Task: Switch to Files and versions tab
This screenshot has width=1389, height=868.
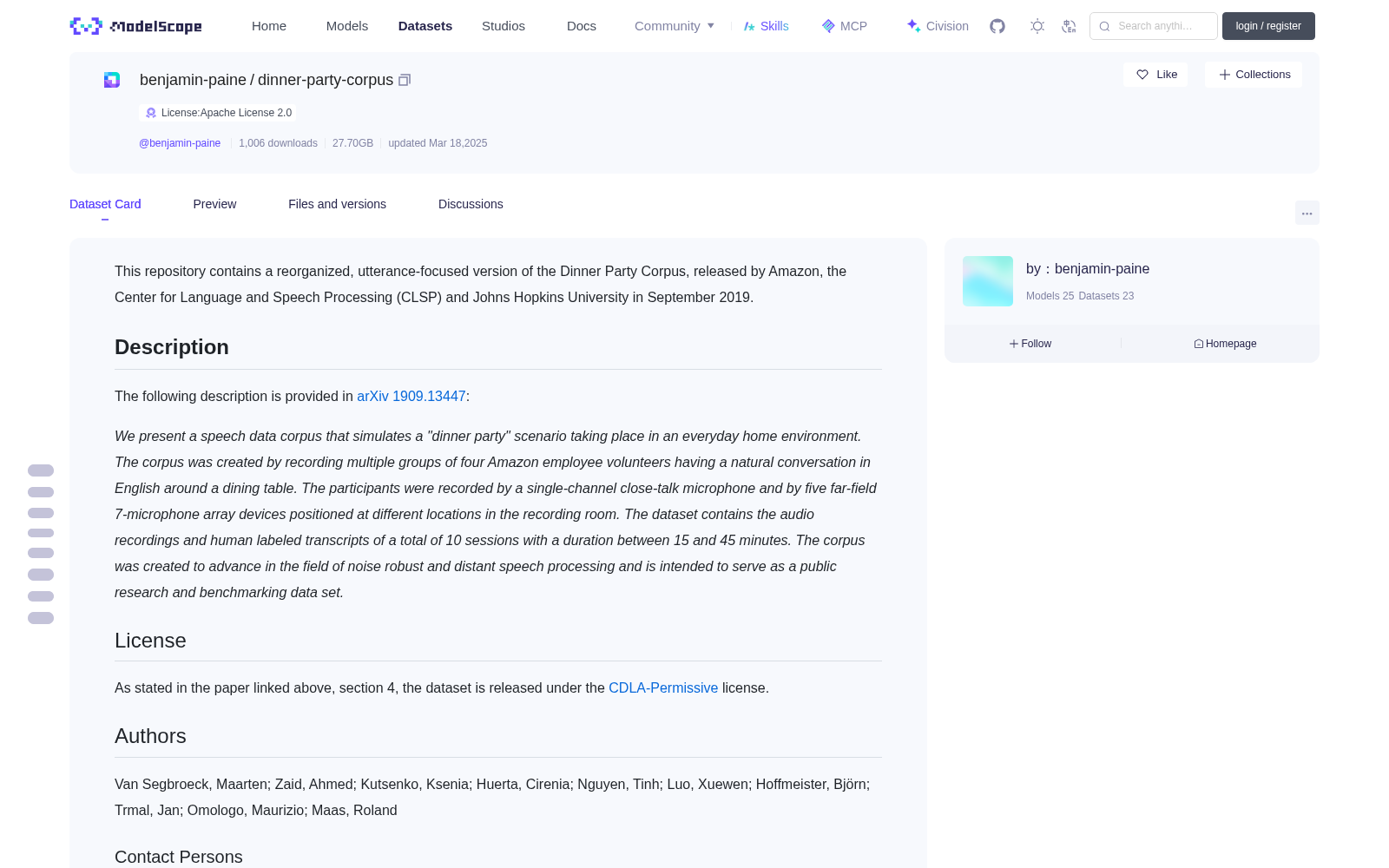Action: (337, 204)
